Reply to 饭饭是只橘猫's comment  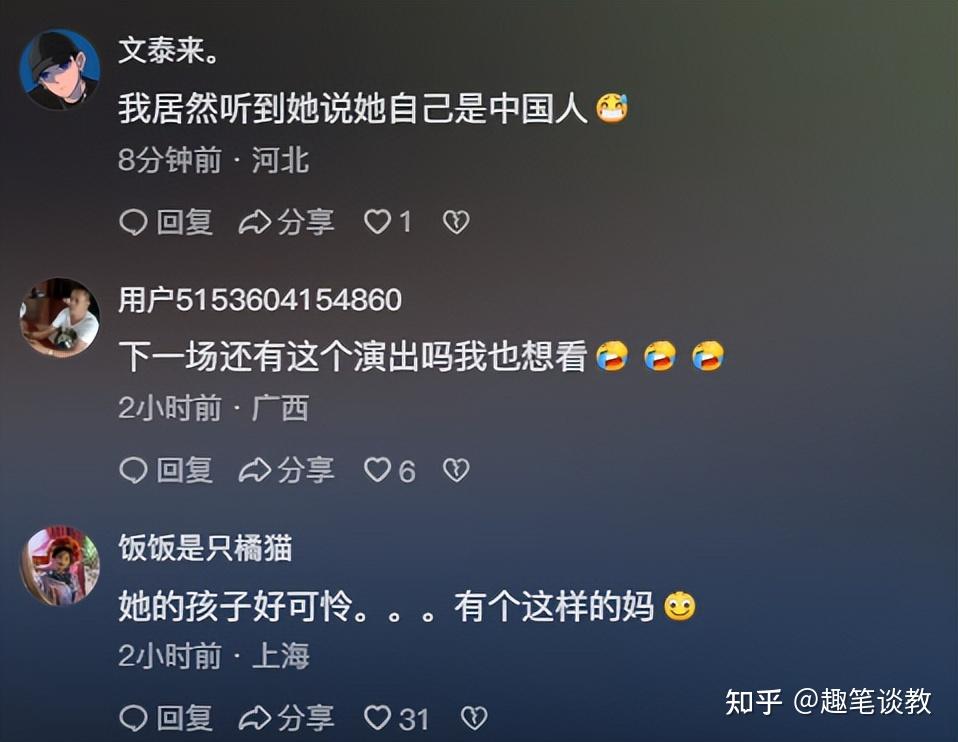tap(166, 718)
